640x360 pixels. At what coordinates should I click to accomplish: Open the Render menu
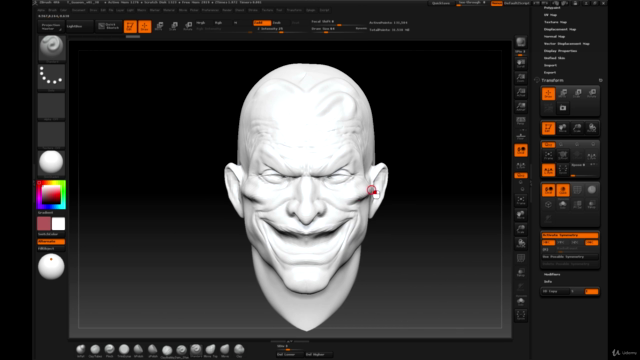(x=227, y=10)
